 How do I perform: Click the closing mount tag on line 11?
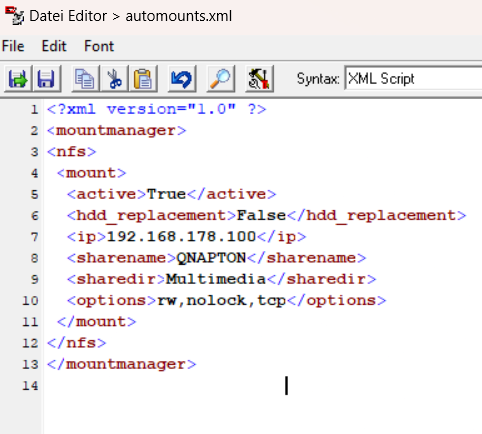click(96, 322)
